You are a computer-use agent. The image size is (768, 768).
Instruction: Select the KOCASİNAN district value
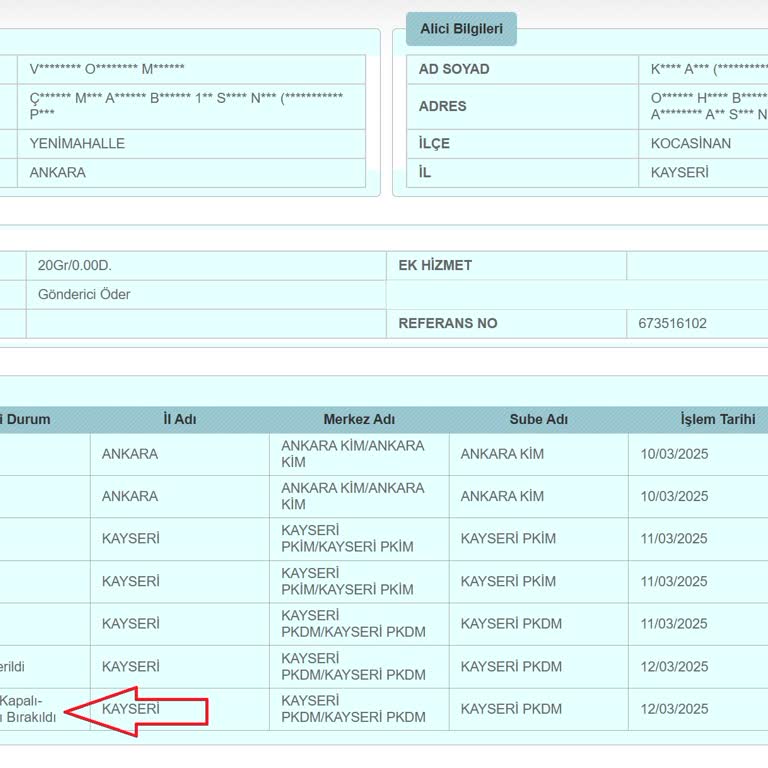tap(691, 144)
